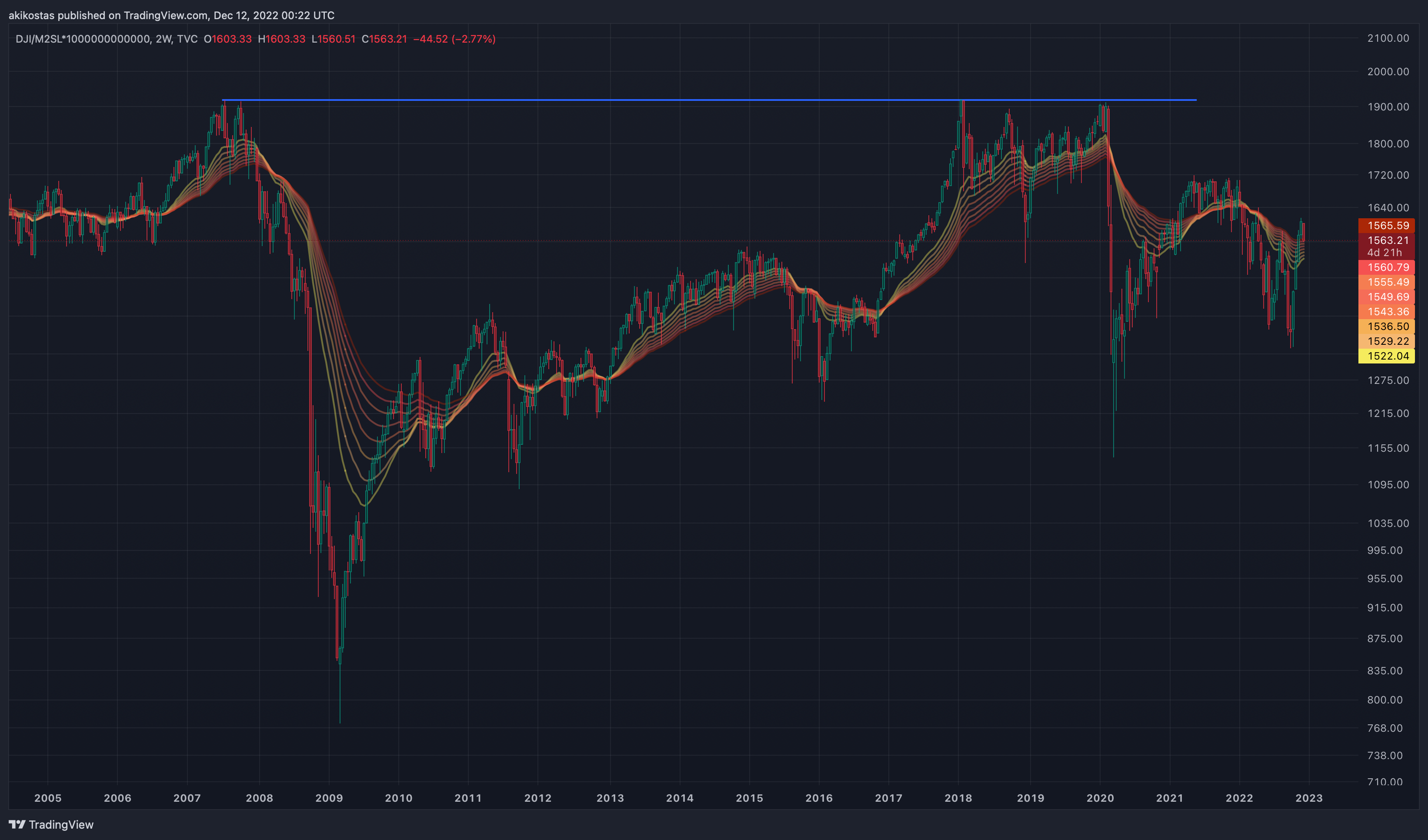Click the DJI/M2SL*1000000000000 symbol title

coord(83,39)
